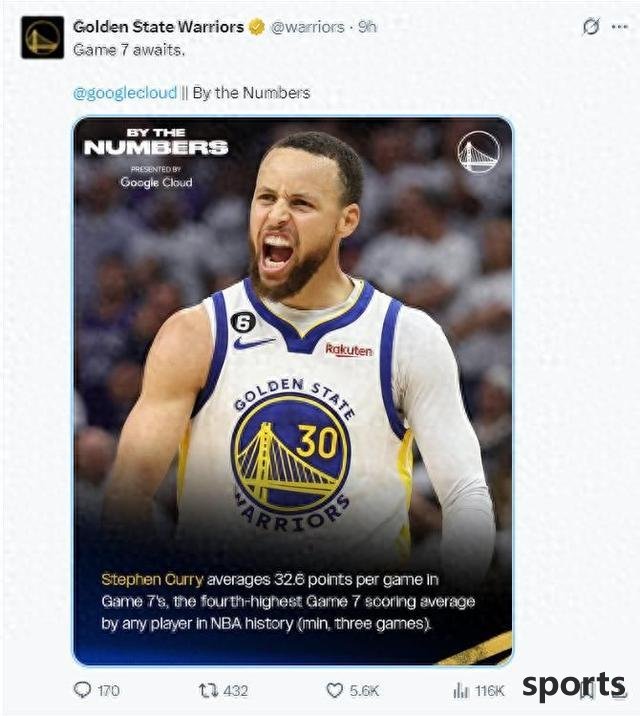Click the 116K views count
Image resolution: width=640 pixels, height=716 pixels.
tap(489, 690)
